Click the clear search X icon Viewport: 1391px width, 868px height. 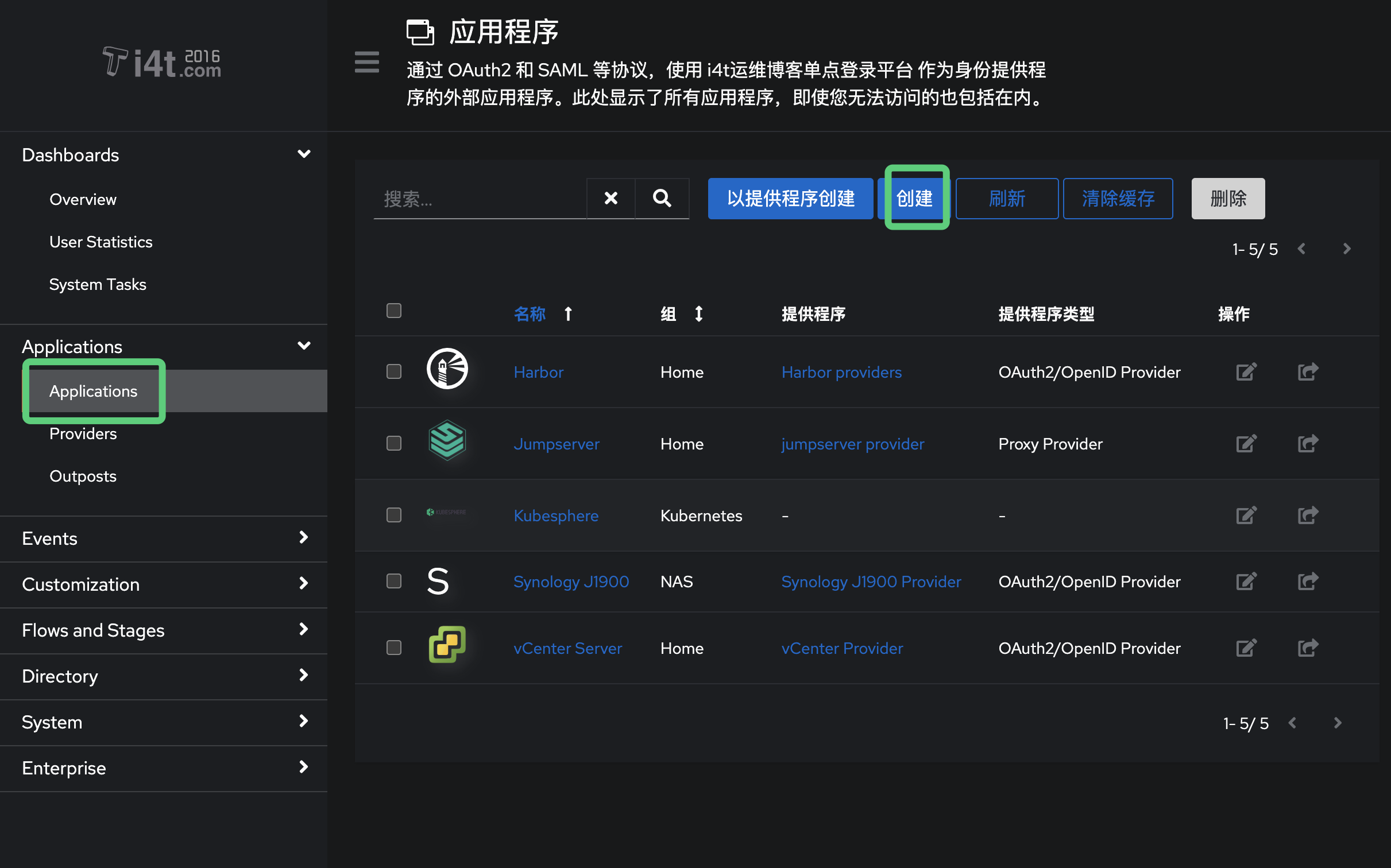click(x=611, y=198)
